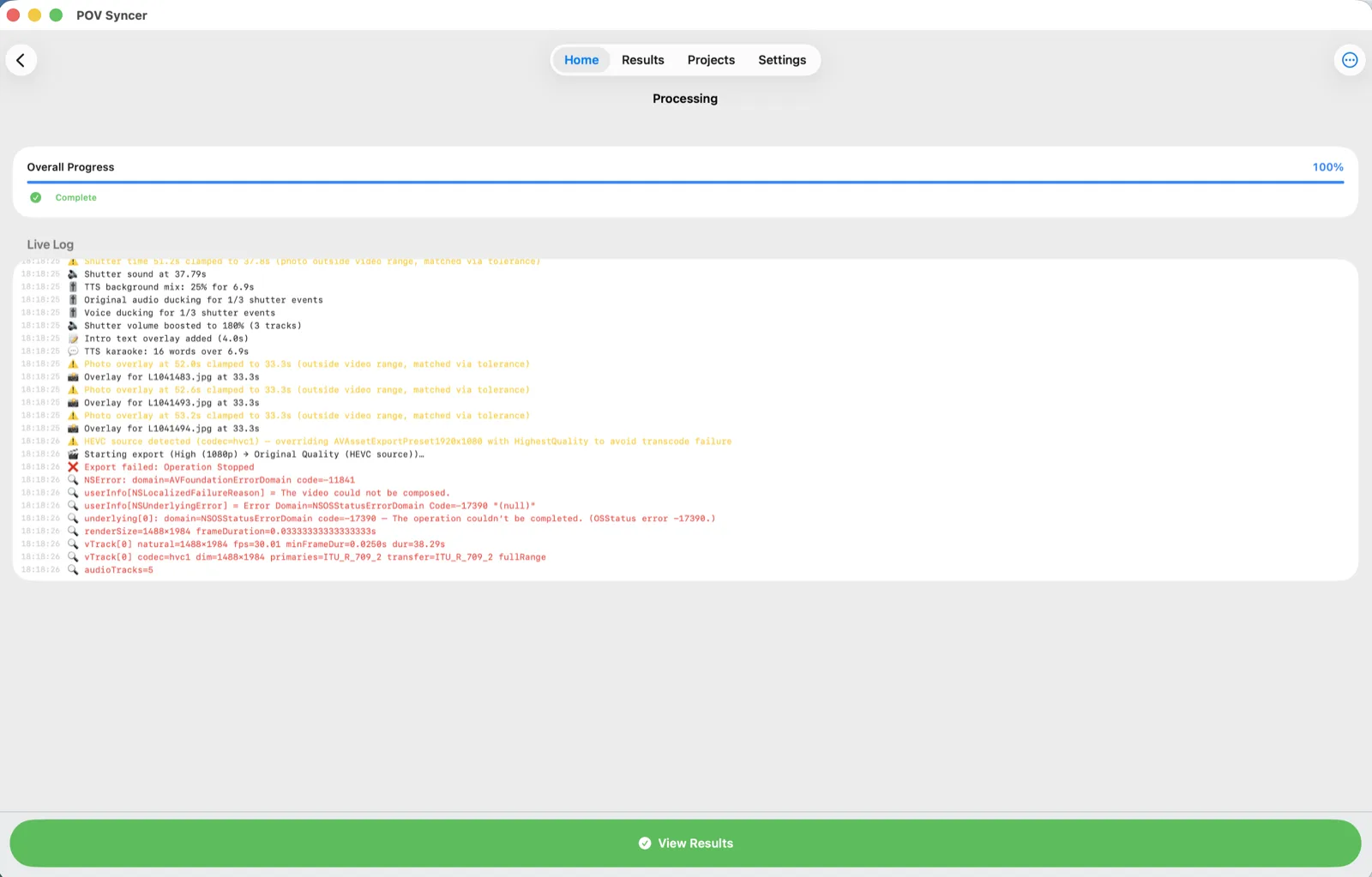Click warning icon for 'Photo overlay at 53.2s'
The height and width of the screenshot is (877, 1372).
click(73, 416)
